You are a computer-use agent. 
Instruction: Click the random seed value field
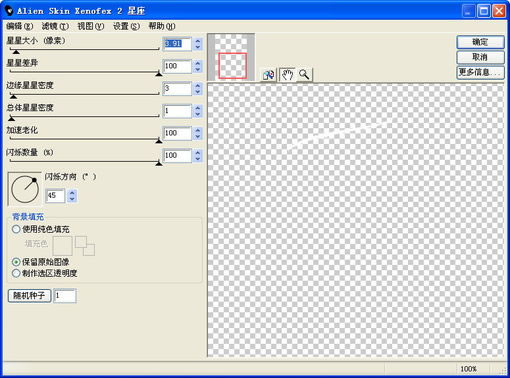tap(65, 296)
